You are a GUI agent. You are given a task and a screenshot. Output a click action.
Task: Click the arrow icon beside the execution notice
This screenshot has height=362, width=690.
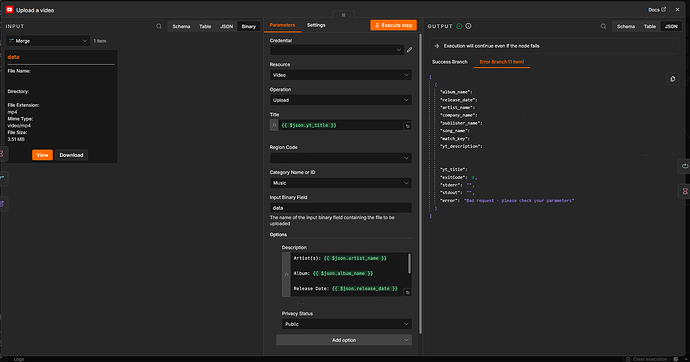tap(437, 46)
